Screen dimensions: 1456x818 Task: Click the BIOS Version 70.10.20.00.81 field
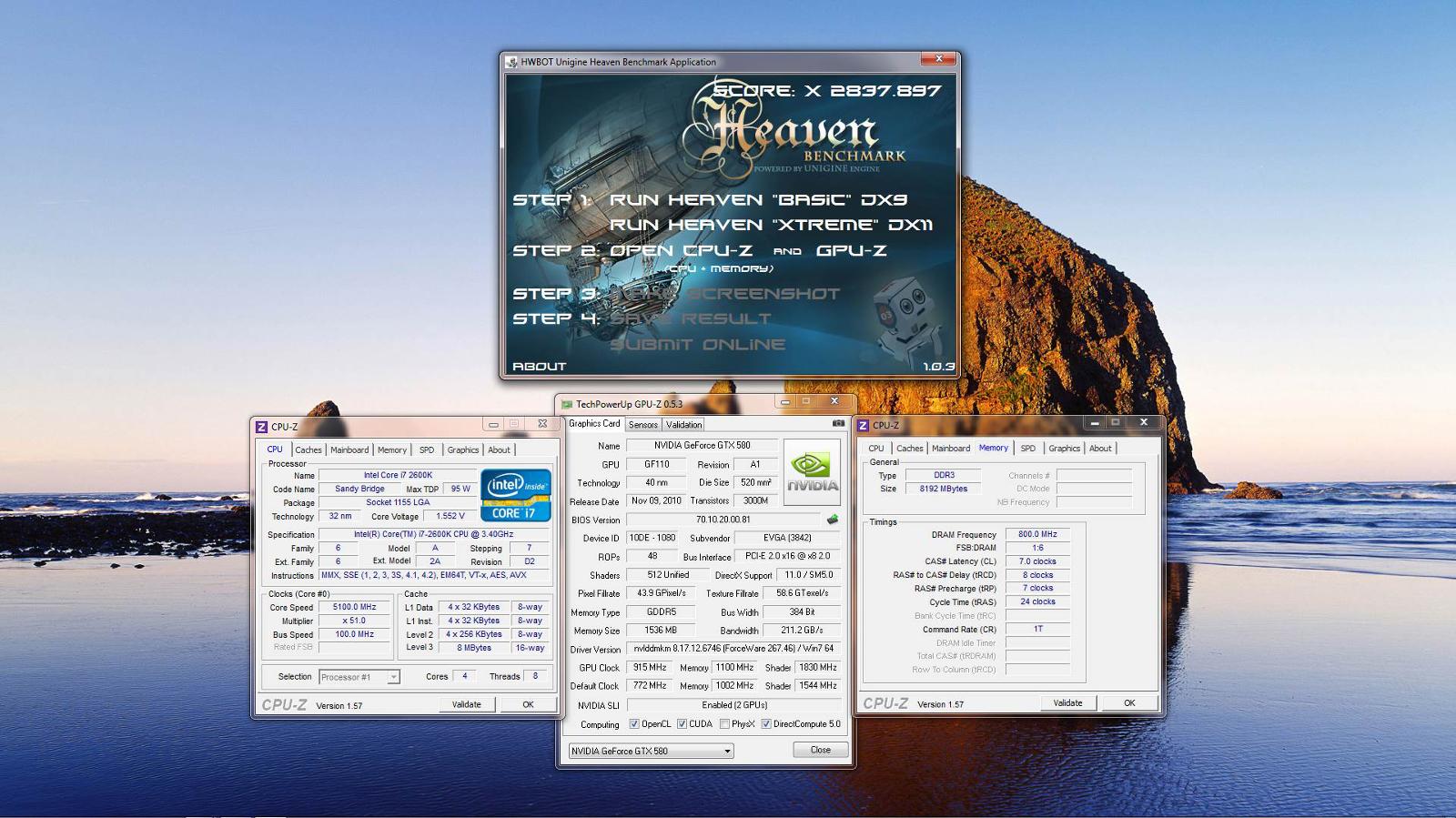point(723,520)
